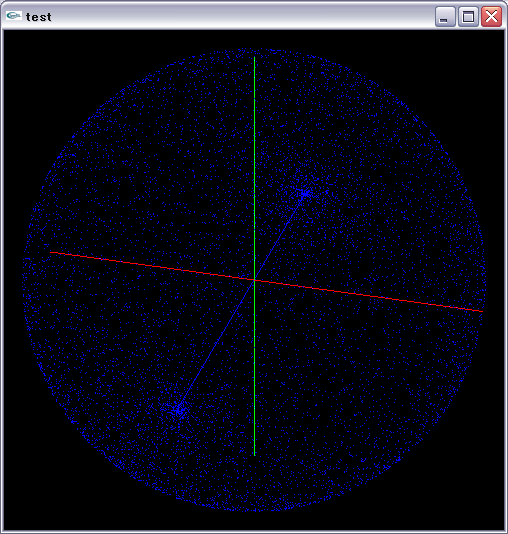The image size is (508, 534).
Task: Click the application icon in title bar
Action: (x=14, y=16)
